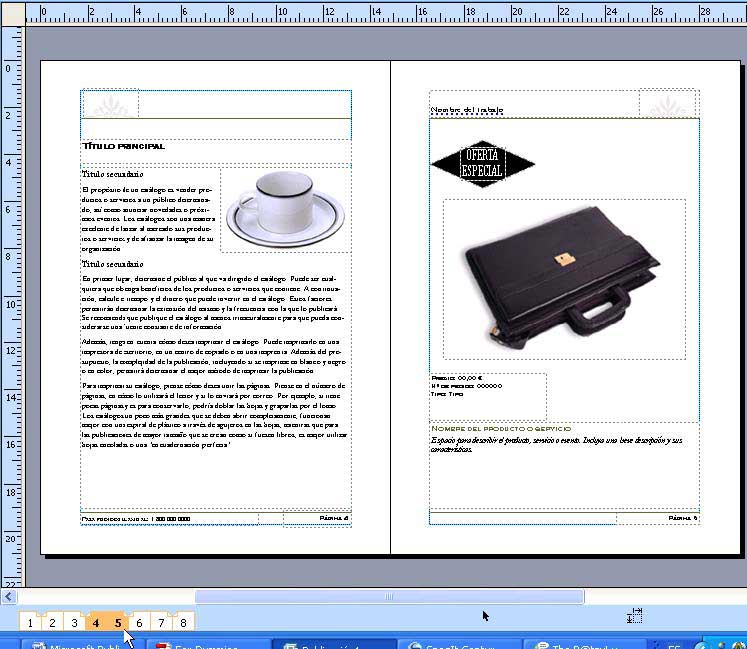Click the paragraph starting 'En primer lugar'

[212, 303]
